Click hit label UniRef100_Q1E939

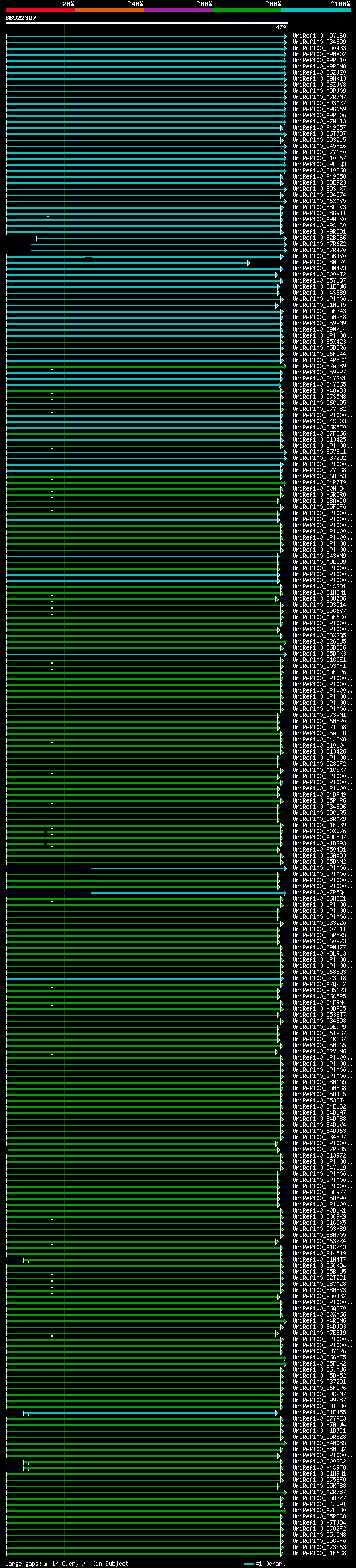(x=319, y=825)
